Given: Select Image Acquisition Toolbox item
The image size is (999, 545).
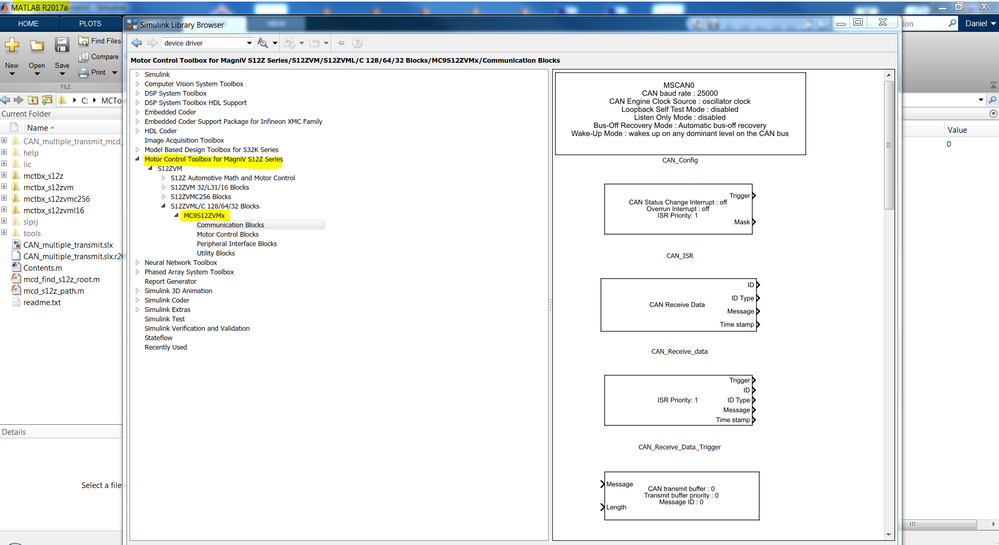Looking at the screenshot, I should coord(184,140).
